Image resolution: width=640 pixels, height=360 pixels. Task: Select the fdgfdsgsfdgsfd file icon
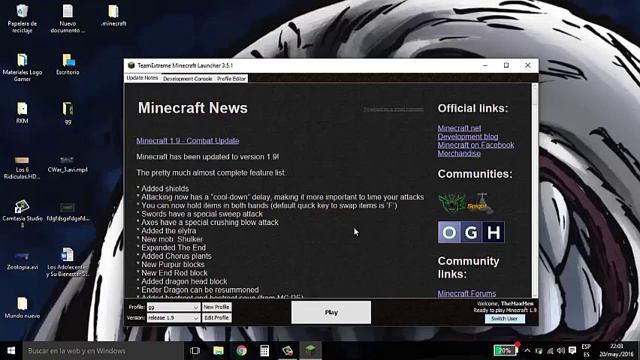[68, 211]
